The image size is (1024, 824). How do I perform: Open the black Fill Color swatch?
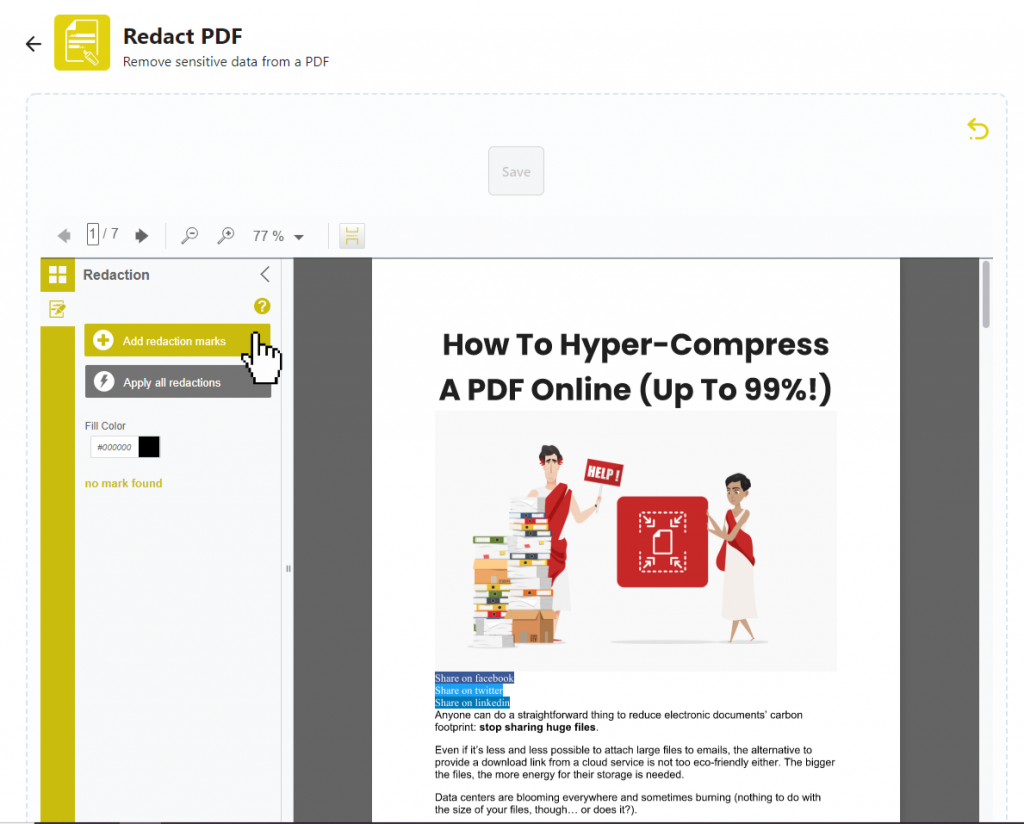pos(148,447)
